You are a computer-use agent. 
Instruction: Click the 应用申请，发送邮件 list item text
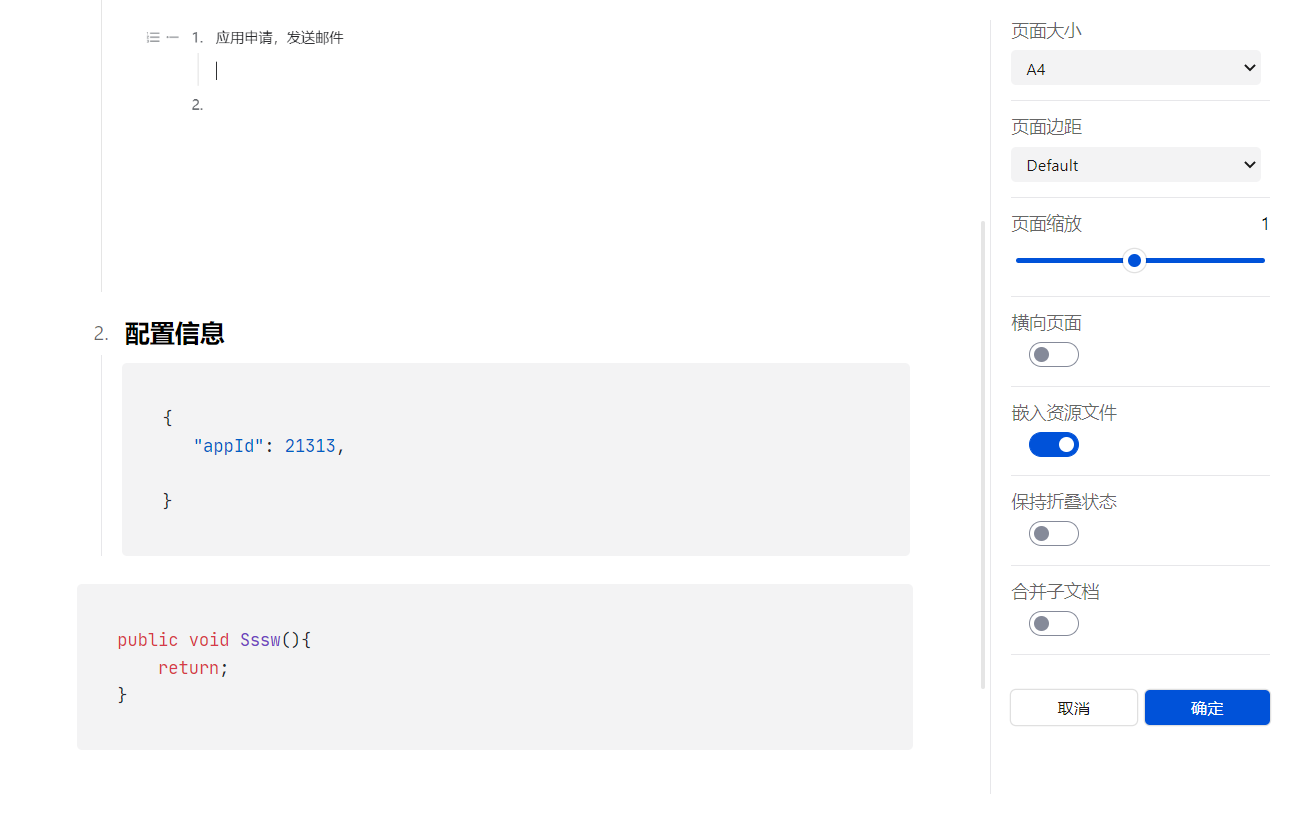[x=279, y=38]
